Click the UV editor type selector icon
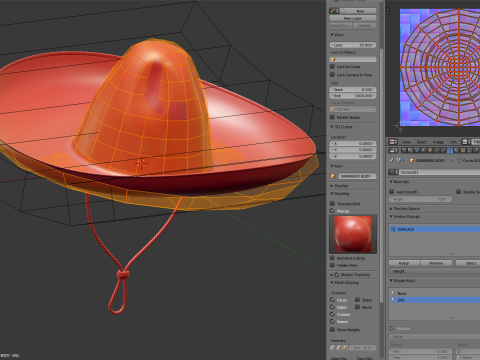 click(393, 142)
